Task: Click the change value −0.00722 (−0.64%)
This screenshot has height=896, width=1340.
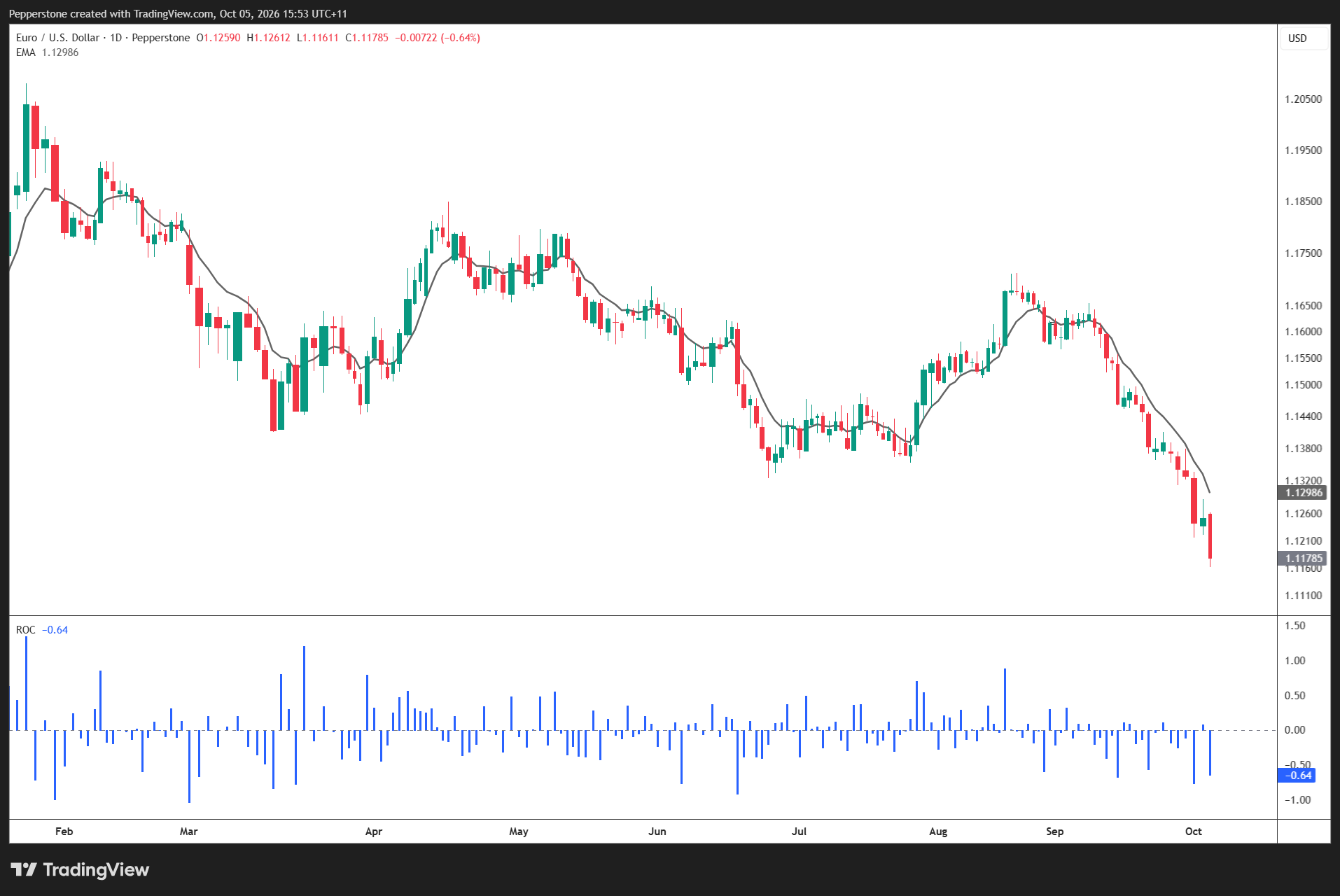Action: (x=438, y=38)
